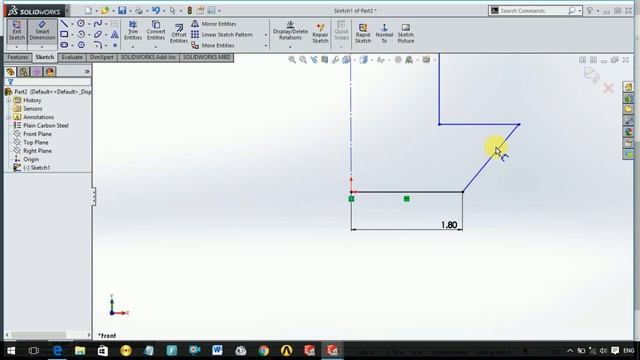The height and width of the screenshot is (360, 640).
Task: Click the 1.80 dimension value
Action: 449,225
